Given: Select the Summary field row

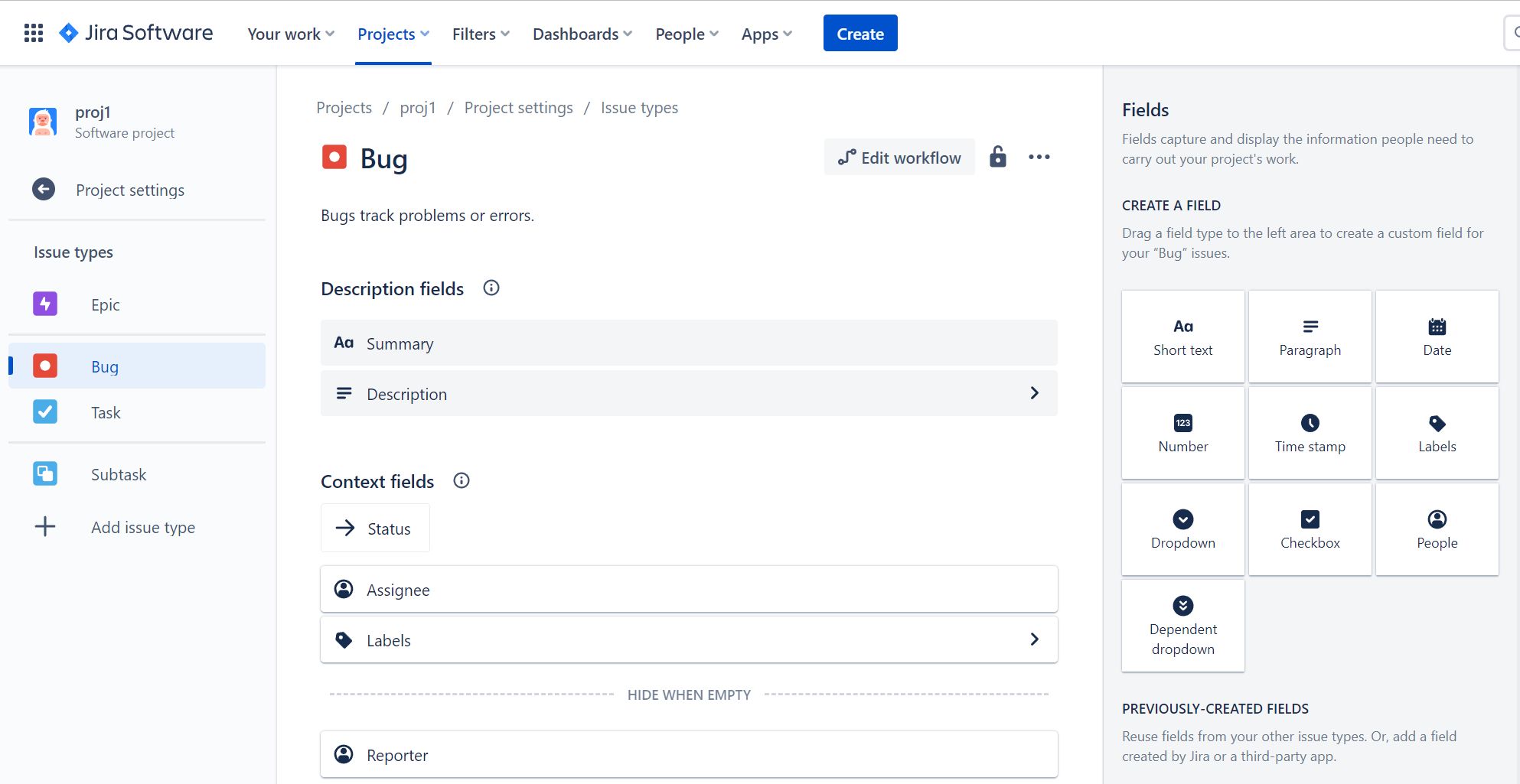Looking at the screenshot, I should (689, 343).
